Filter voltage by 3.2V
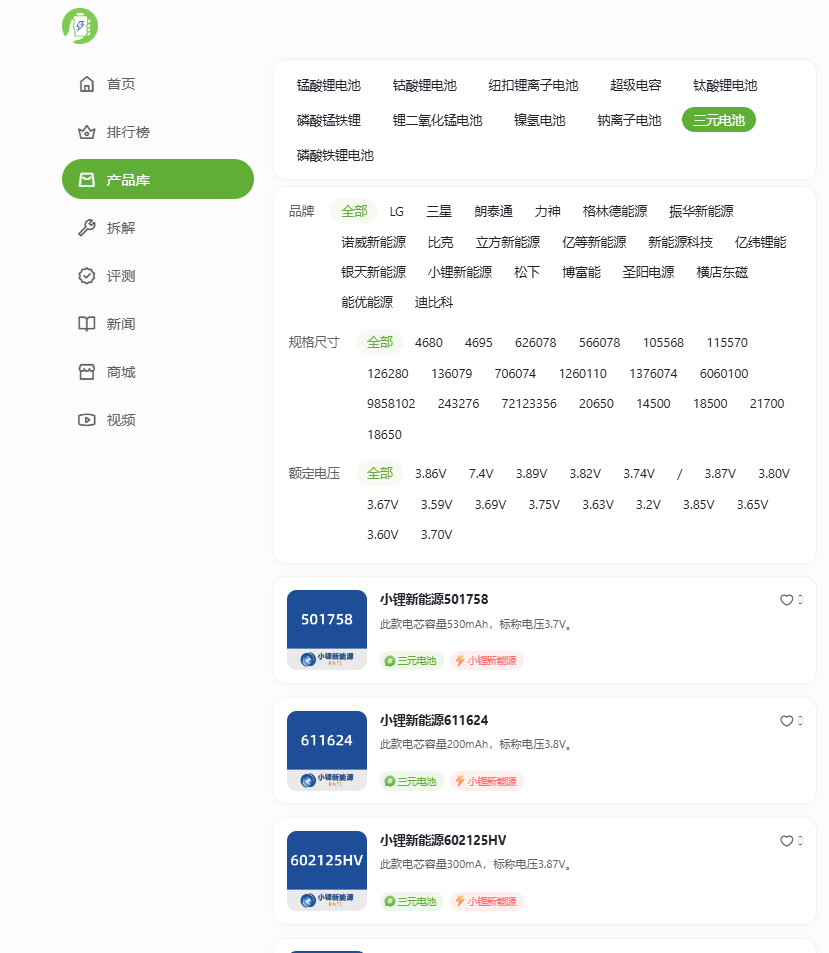 [x=648, y=505]
